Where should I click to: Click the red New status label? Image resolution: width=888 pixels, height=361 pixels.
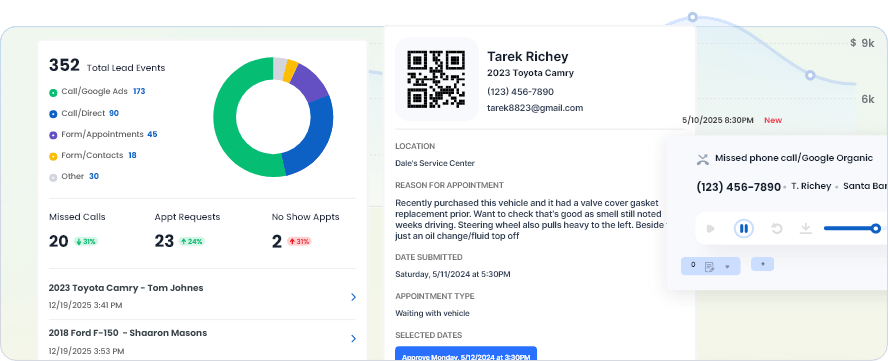(x=773, y=120)
